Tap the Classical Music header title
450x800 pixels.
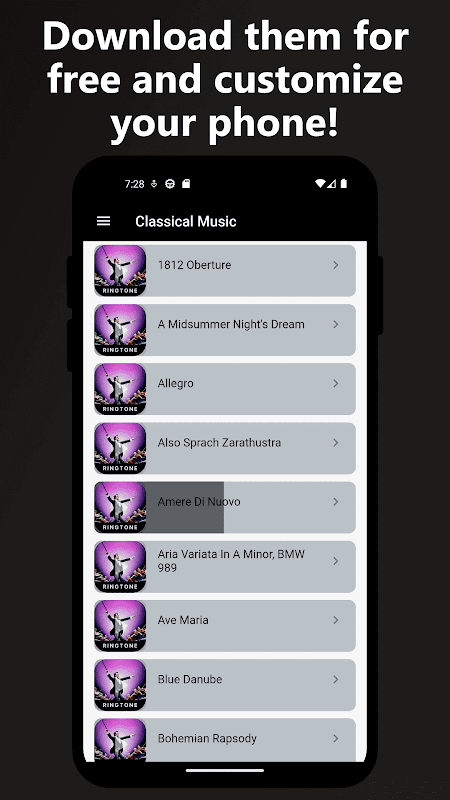[x=186, y=221]
